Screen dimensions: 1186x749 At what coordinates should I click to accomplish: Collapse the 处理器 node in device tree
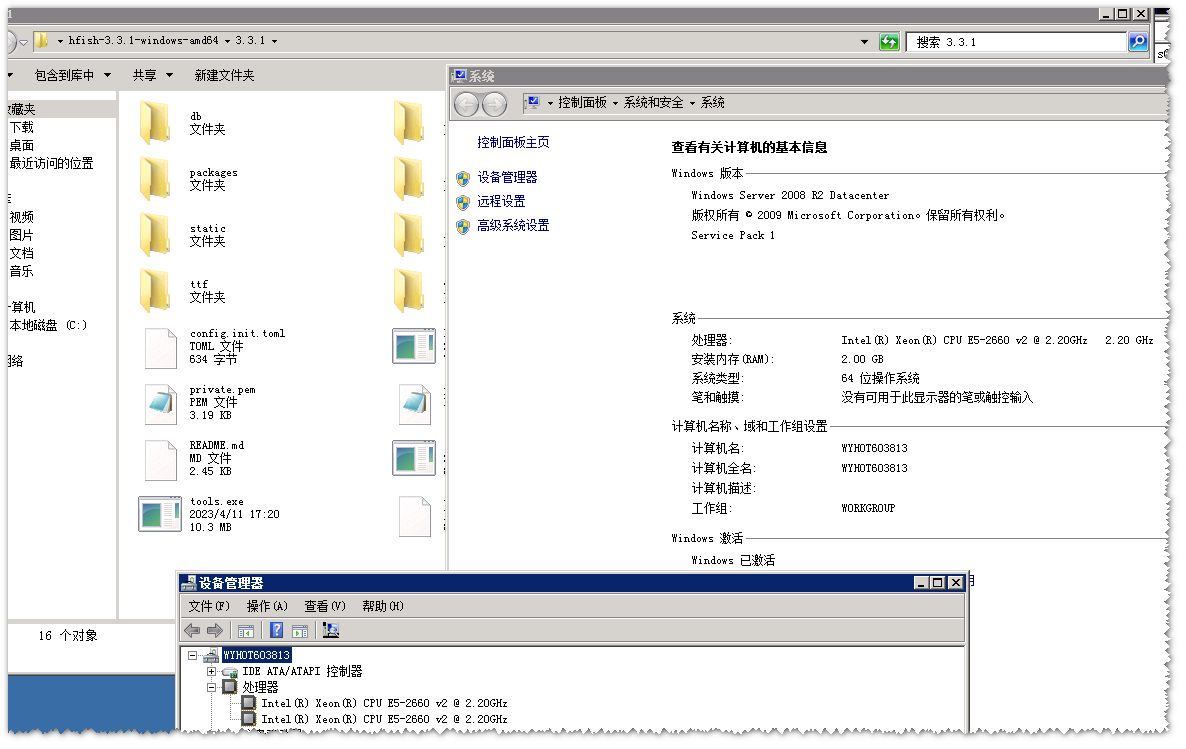(212, 687)
